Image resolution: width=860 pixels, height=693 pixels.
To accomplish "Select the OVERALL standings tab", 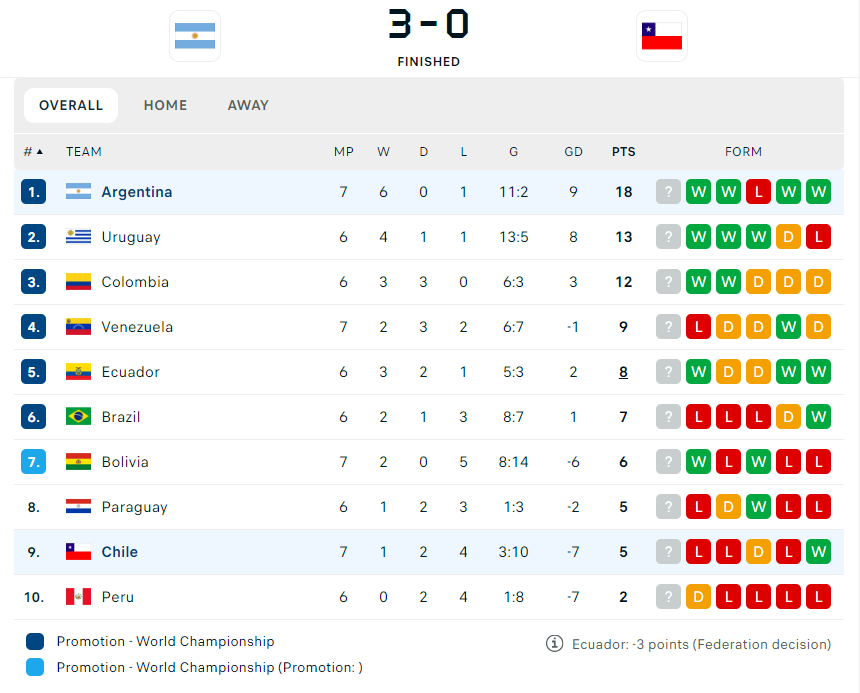I will tap(71, 105).
